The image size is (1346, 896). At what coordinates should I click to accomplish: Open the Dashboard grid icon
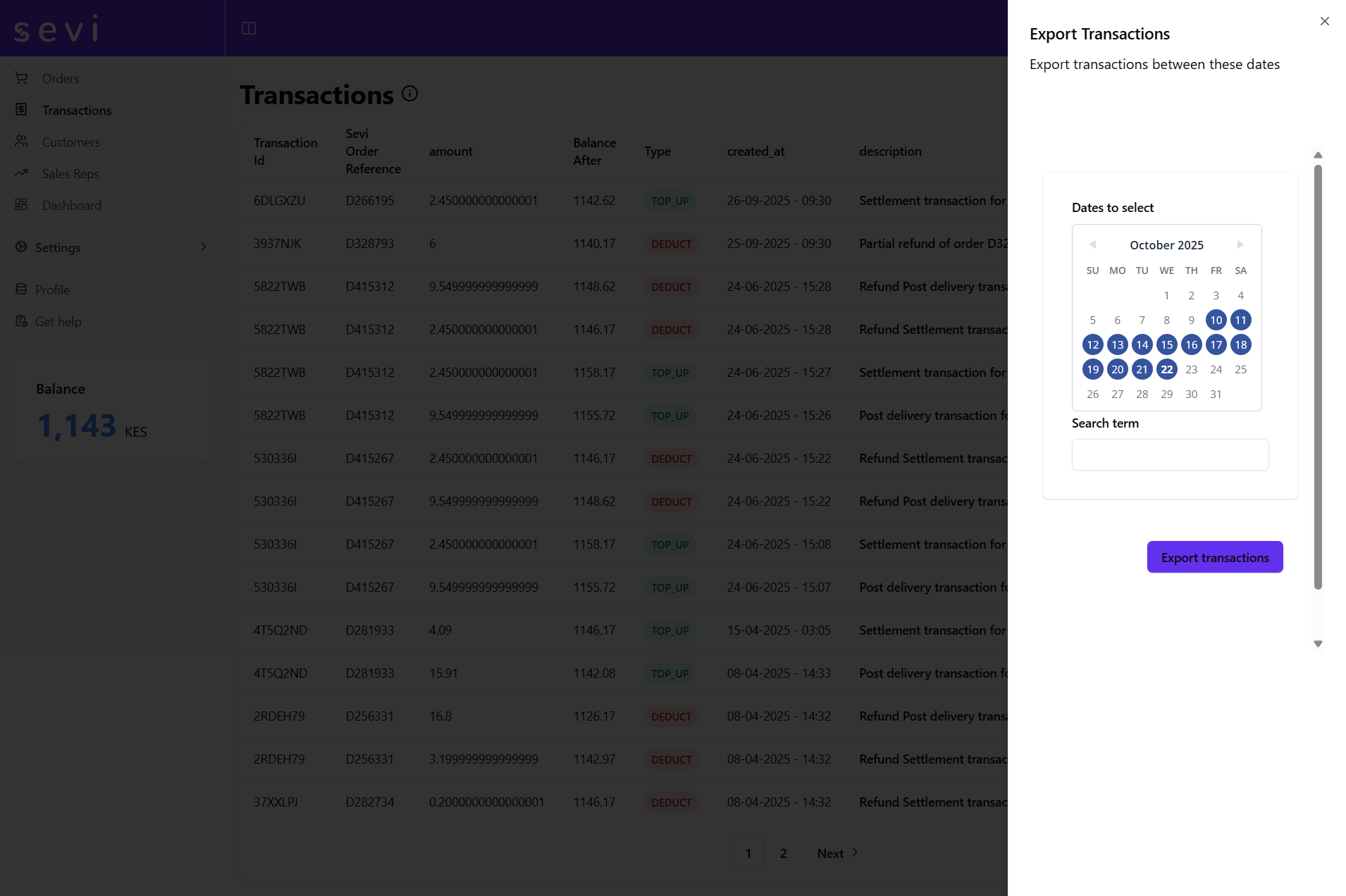point(21,205)
